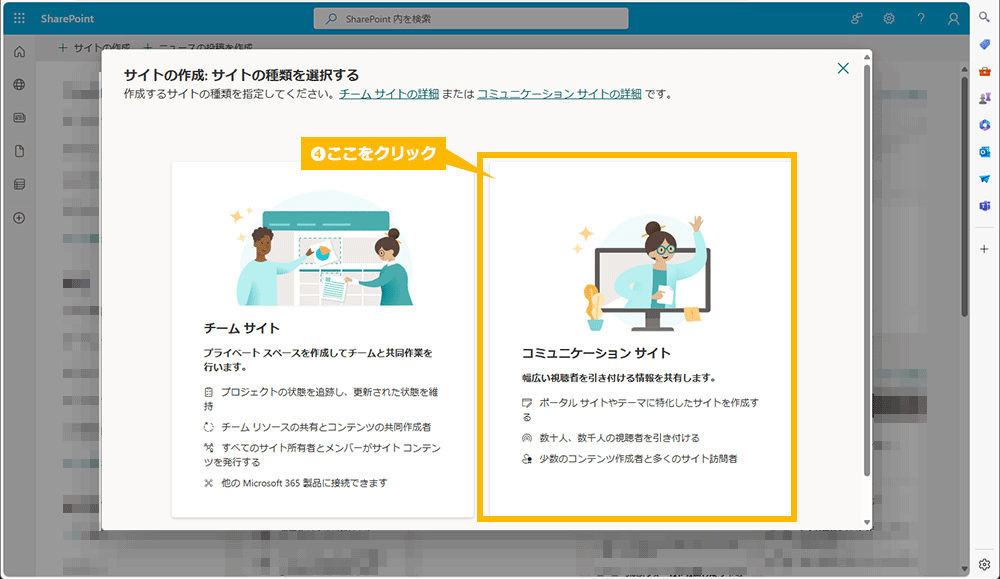Click the text 数十人、数千人の視聴者を引き付ける
The image size is (1000, 579).
[x=619, y=437]
